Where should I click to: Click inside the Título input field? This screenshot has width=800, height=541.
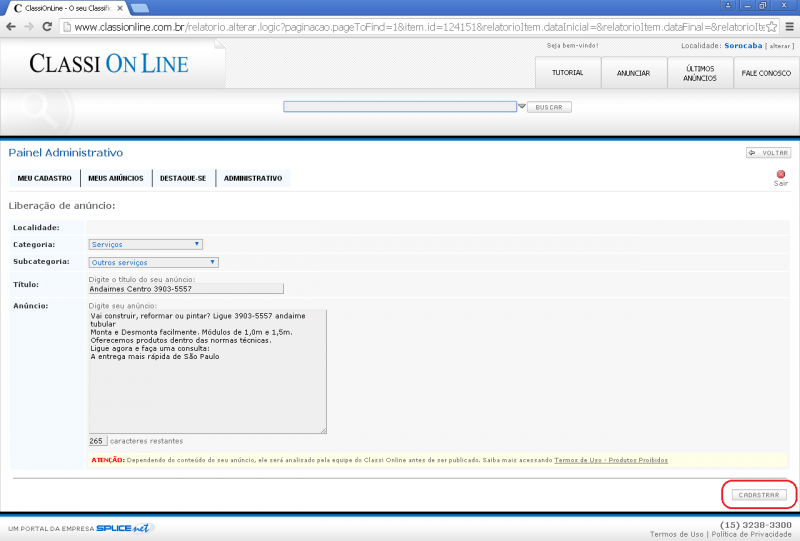186,289
